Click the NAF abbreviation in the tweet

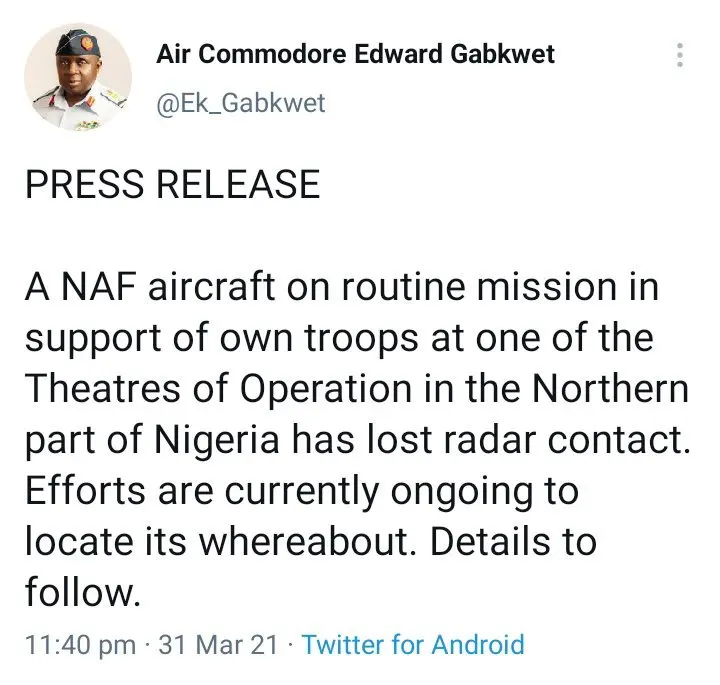coord(99,287)
